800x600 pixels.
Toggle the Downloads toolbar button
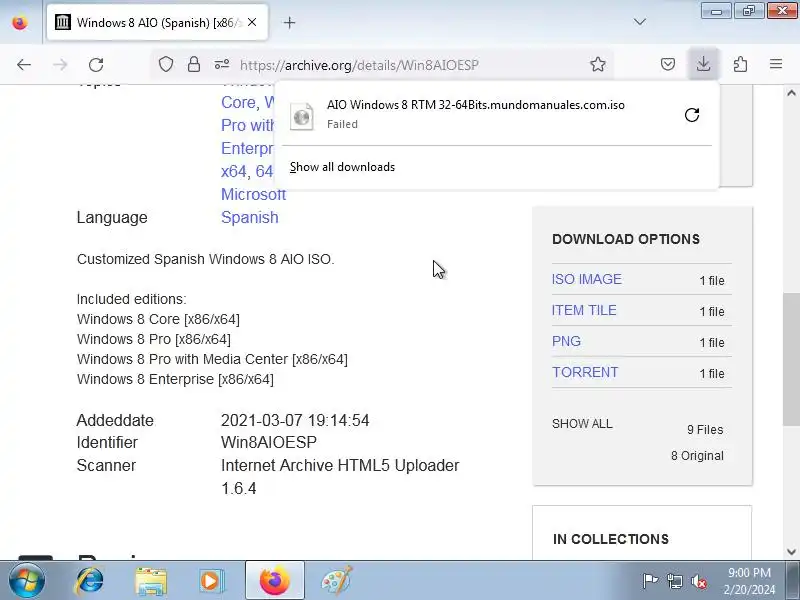(x=704, y=64)
